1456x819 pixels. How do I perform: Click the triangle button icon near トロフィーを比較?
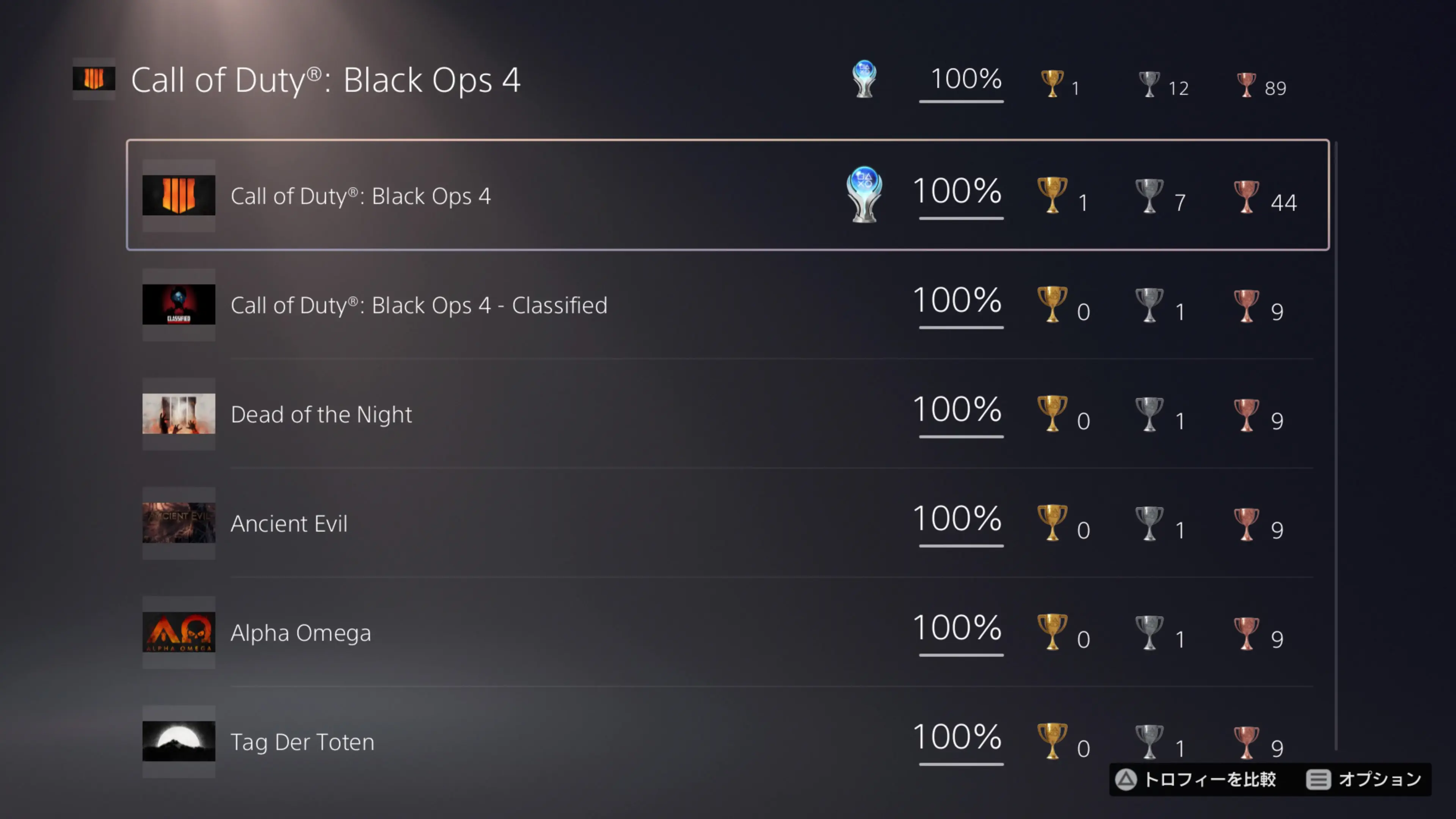[1126, 780]
